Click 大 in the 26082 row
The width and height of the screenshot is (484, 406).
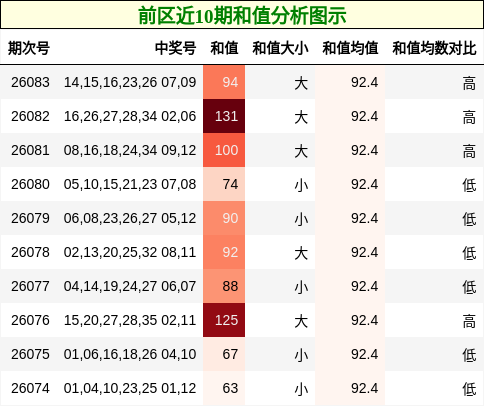point(301,117)
